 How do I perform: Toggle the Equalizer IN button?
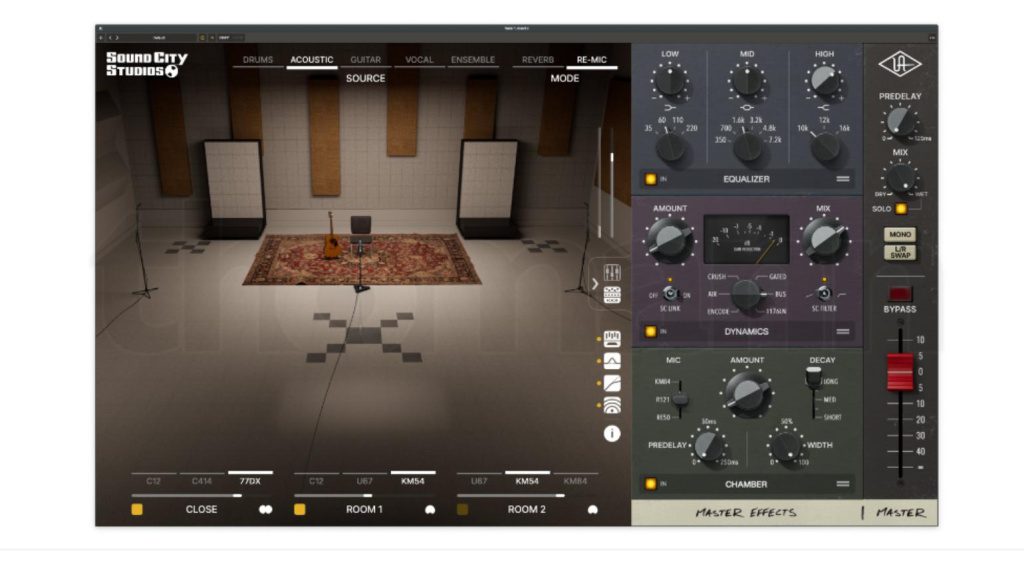pyautogui.click(x=650, y=179)
